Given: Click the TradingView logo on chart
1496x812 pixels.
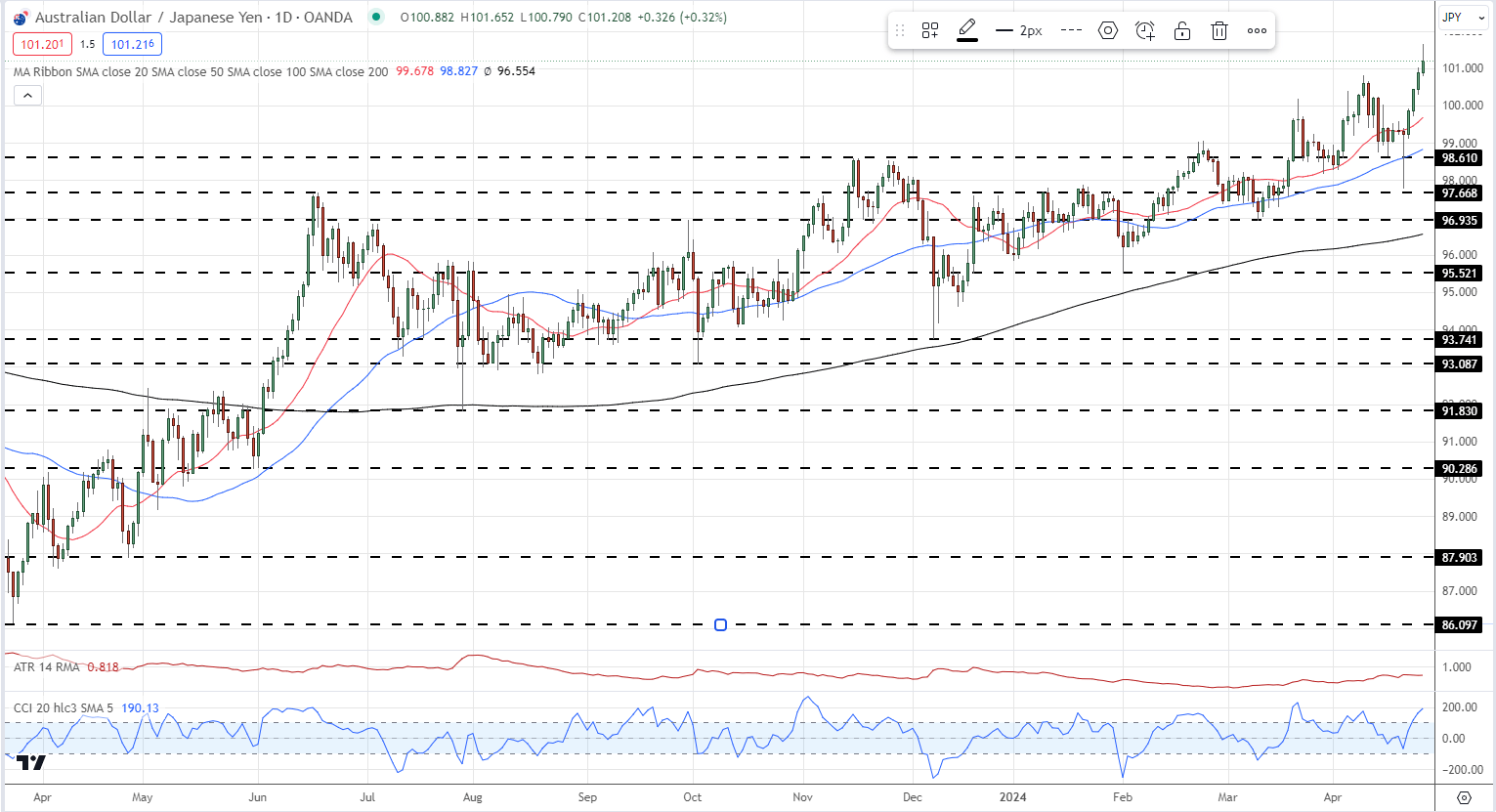Looking at the screenshot, I should pyautogui.click(x=30, y=762).
